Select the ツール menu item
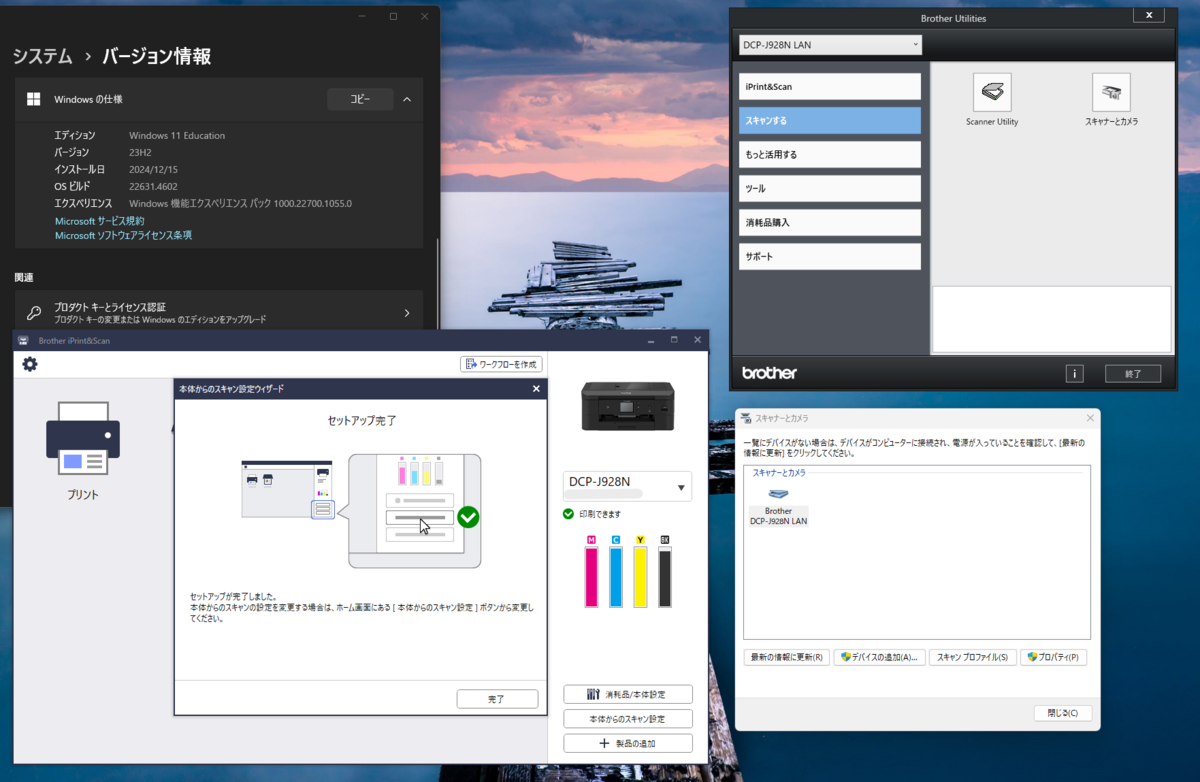This screenshot has height=782, width=1200. pos(829,188)
